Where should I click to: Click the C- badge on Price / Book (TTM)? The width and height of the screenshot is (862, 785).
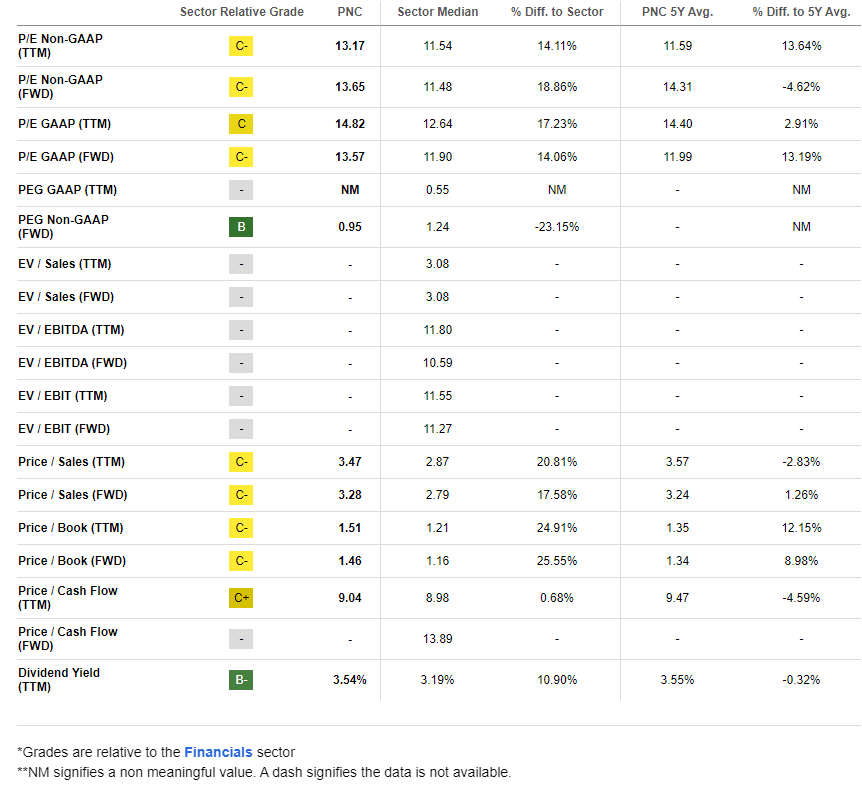pos(240,528)
